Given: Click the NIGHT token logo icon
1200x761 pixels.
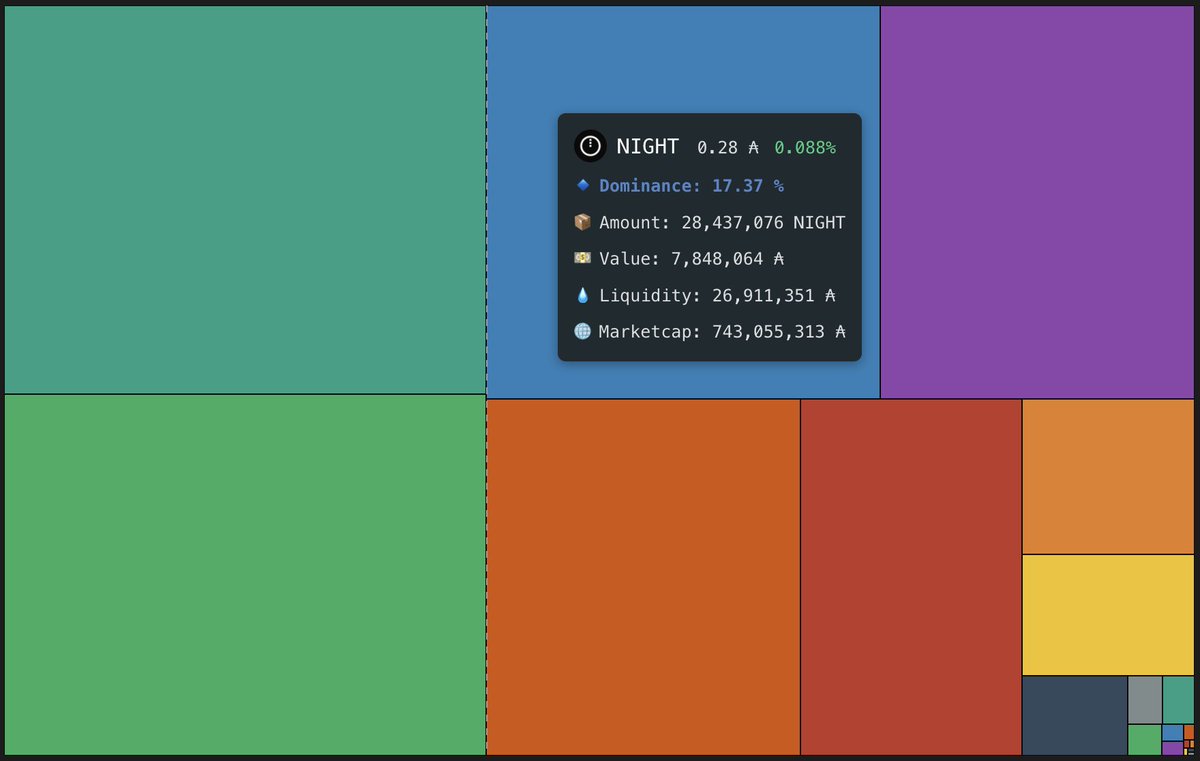Looking at the screenshot, I should (x=590, y=146).
